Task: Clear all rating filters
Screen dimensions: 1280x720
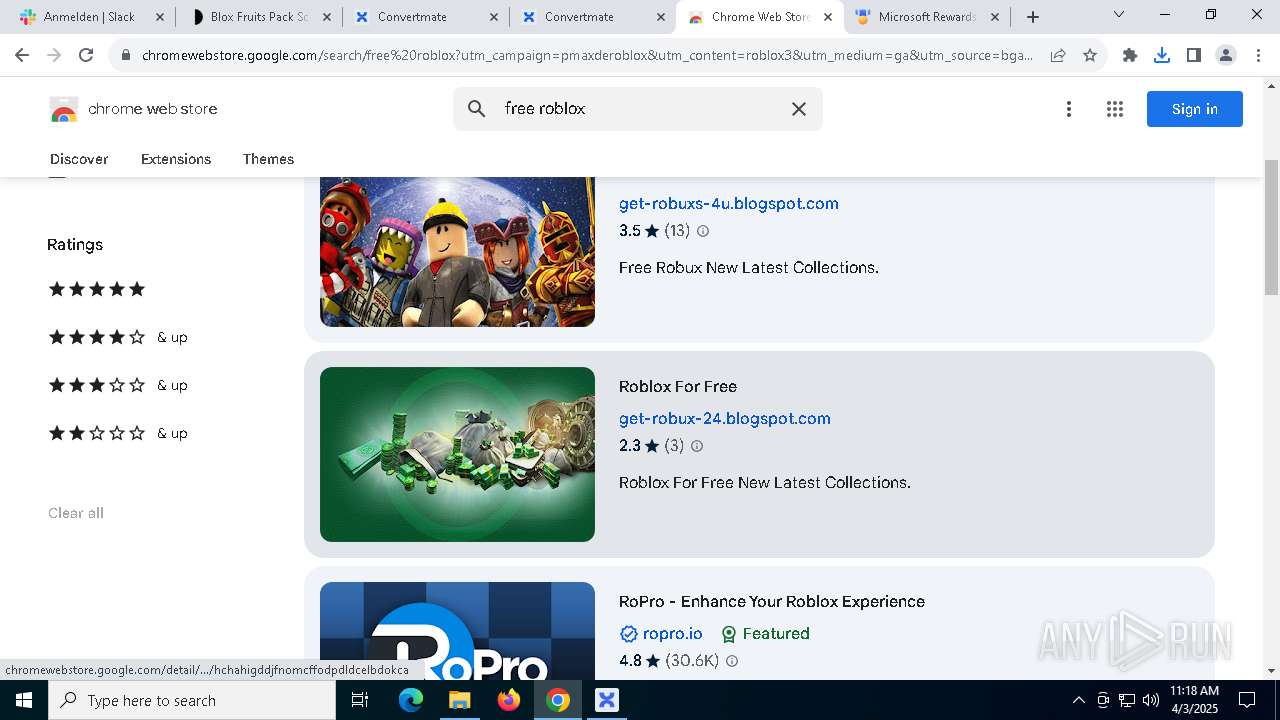Action: click(76, 513)
